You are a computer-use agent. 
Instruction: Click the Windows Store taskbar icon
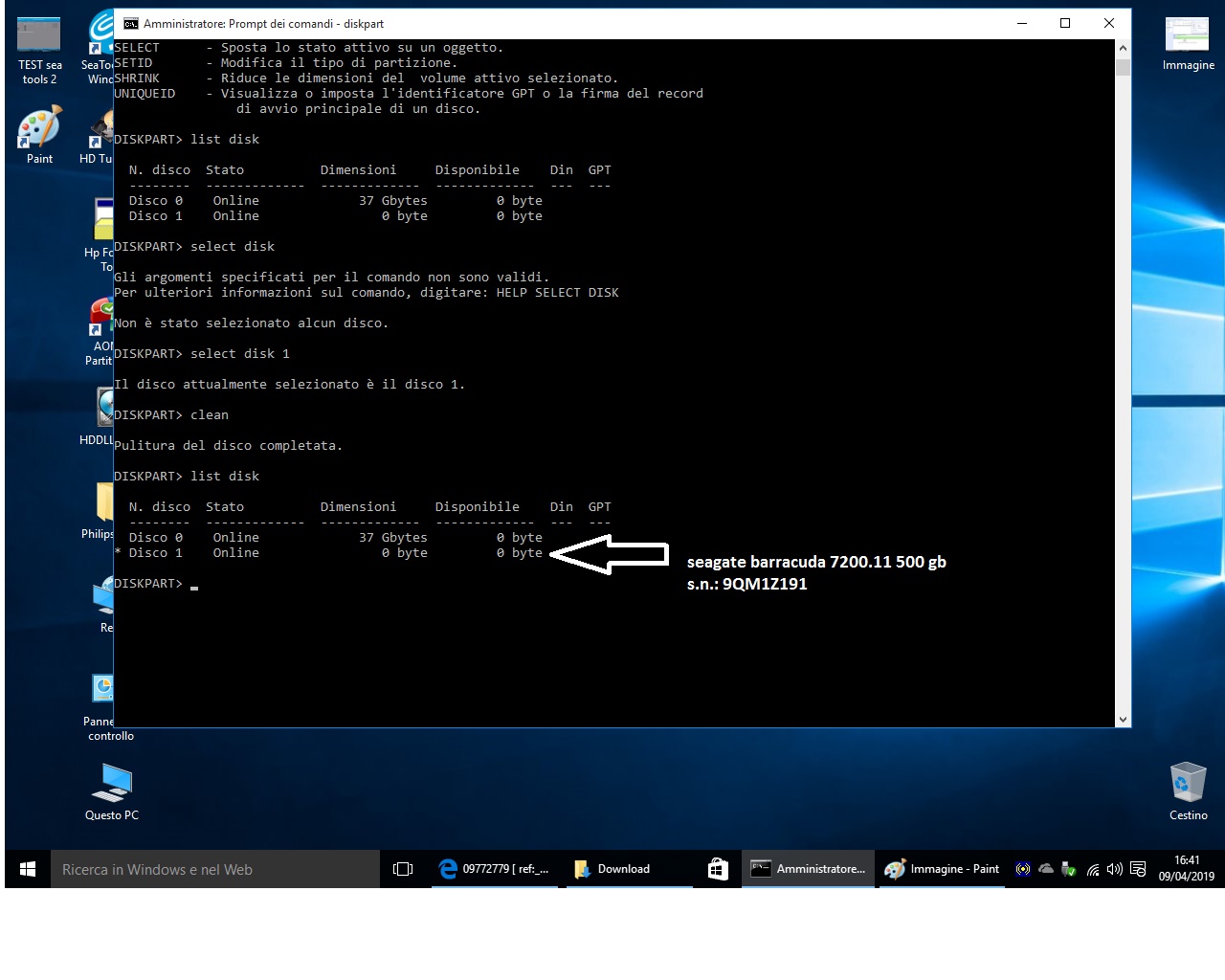[x=717, y=869]
